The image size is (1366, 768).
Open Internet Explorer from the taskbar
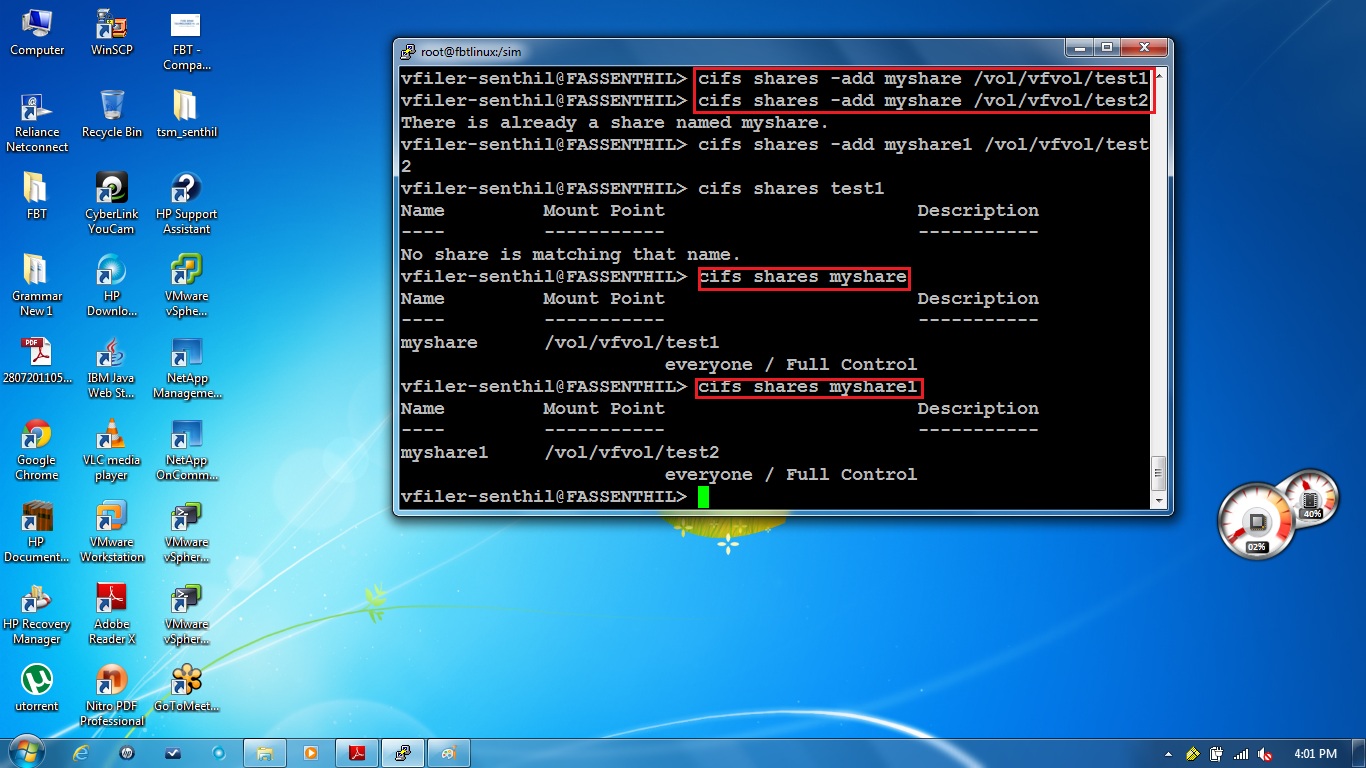pos(80,753)
